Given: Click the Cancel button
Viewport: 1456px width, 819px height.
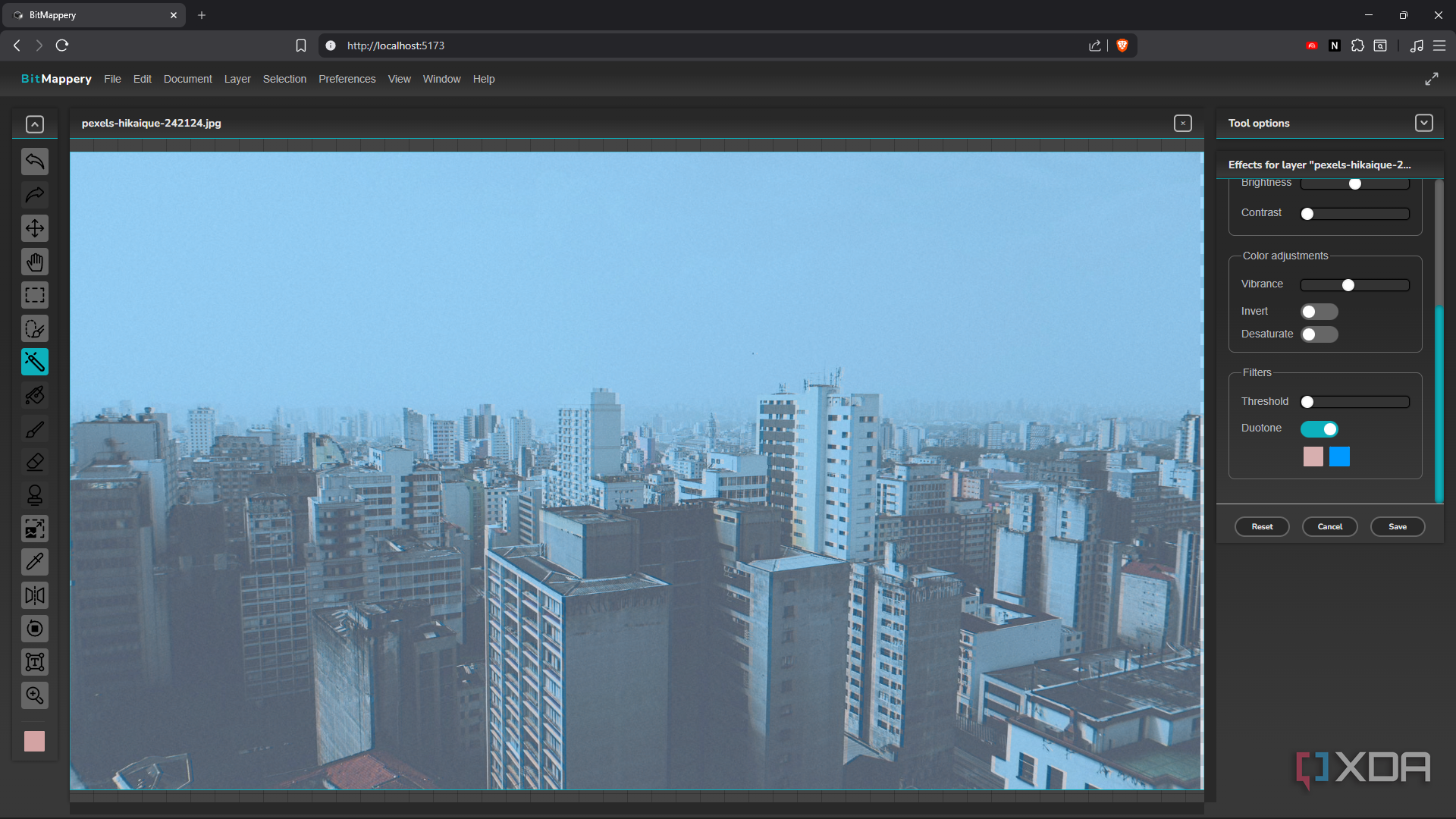Looking at the screenshot, I should [x=1330, y=527].
